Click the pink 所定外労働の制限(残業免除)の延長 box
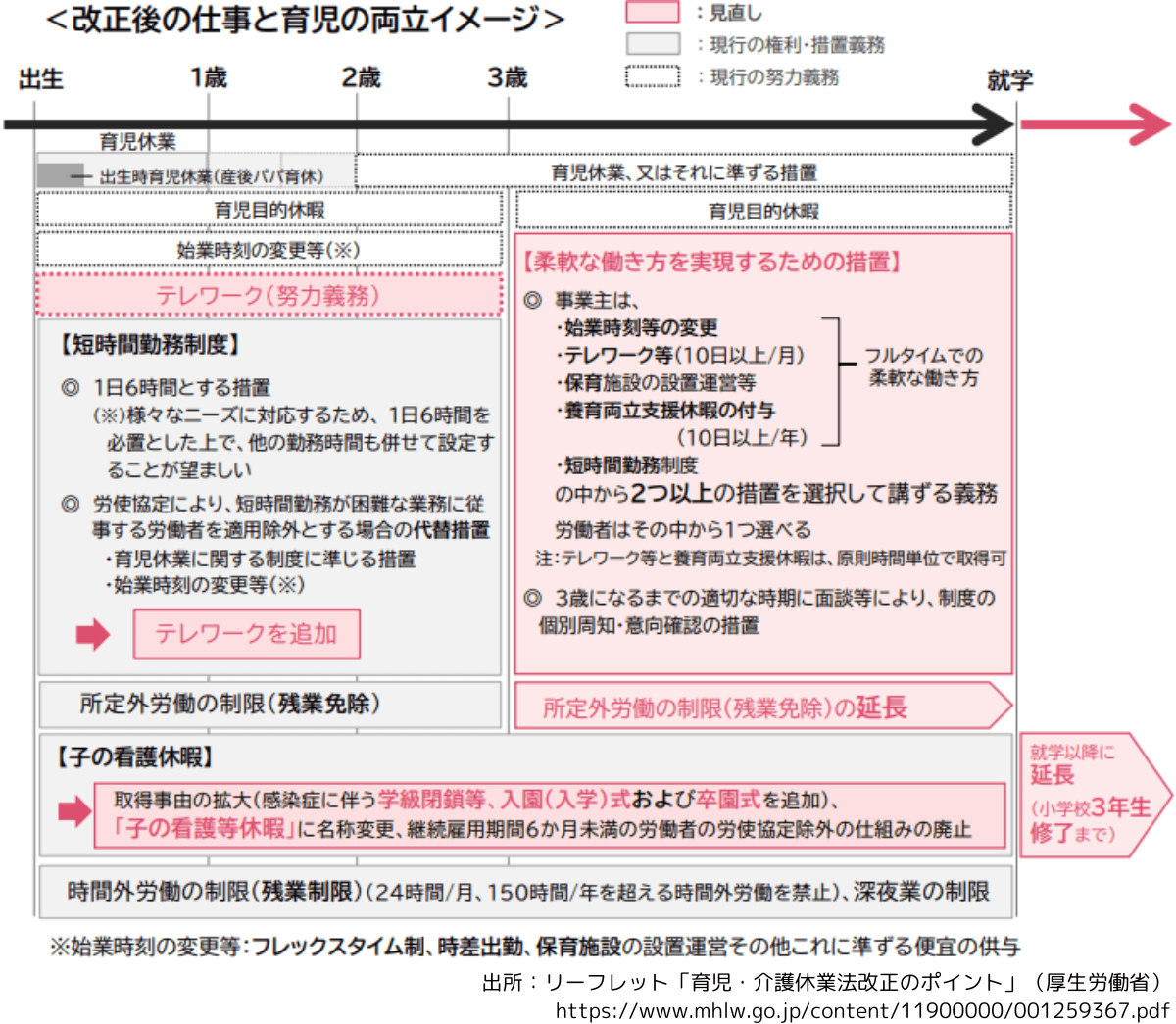 point(763,707)
